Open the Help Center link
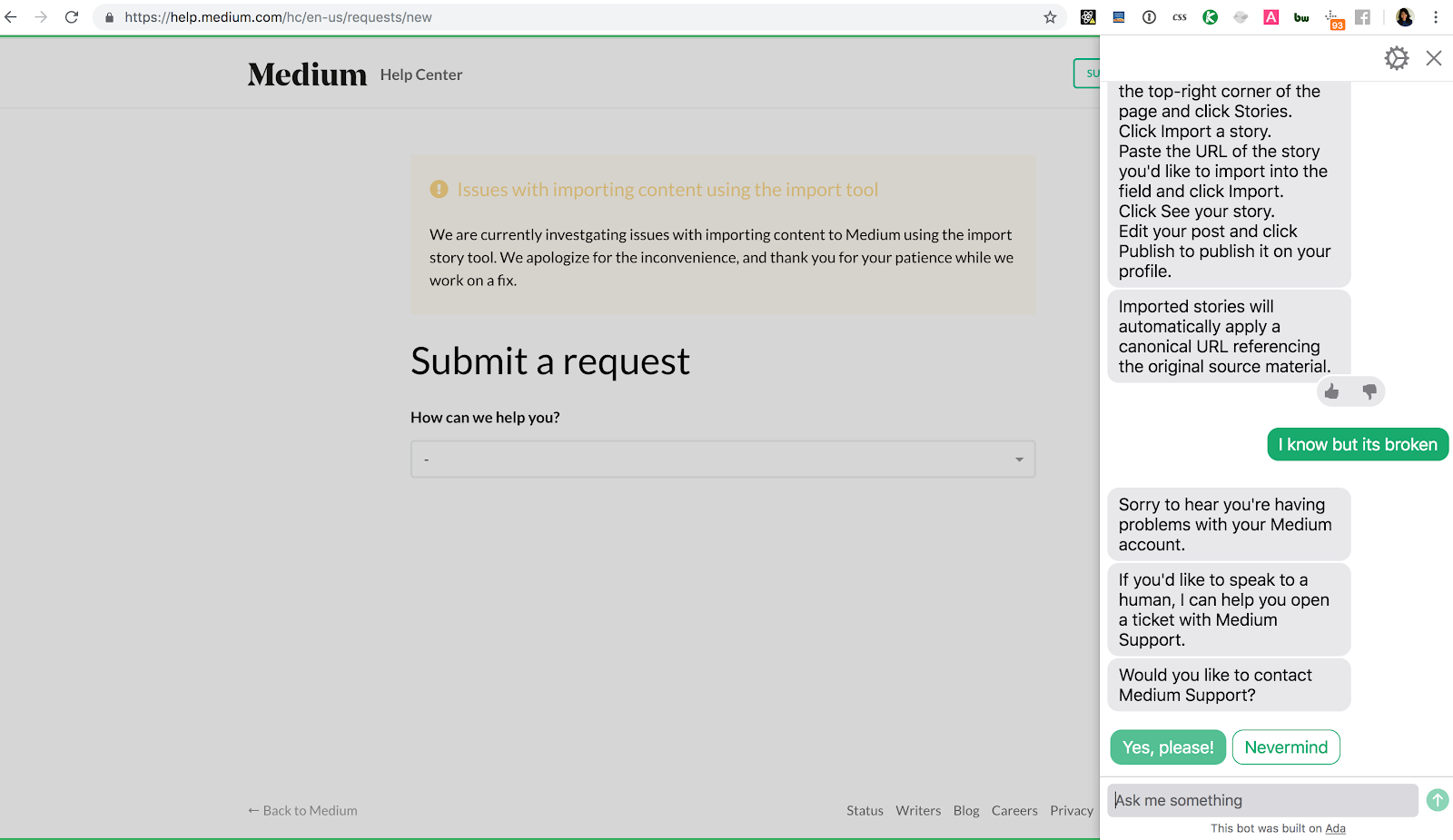The image size is (1453, 840). (421, 74)
